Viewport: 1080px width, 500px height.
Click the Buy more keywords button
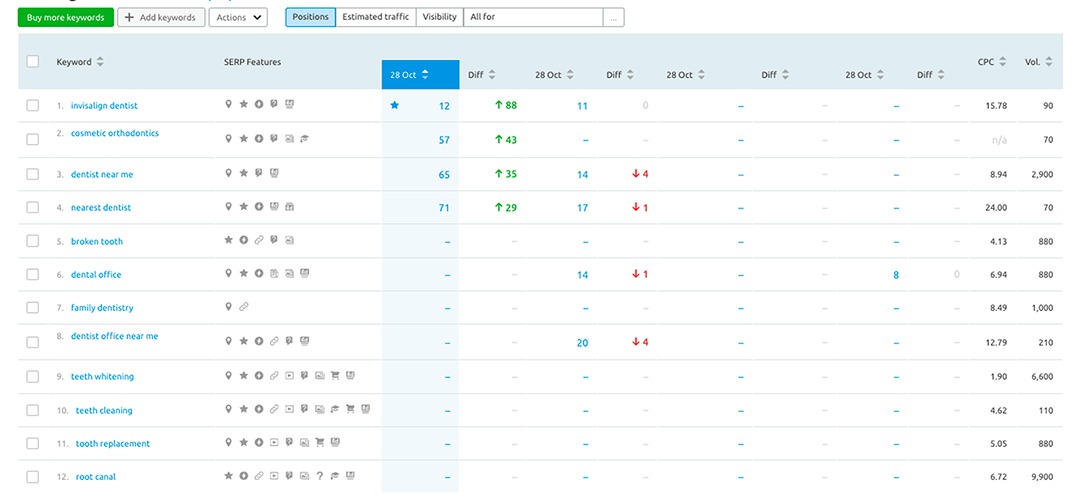[65, 17]
